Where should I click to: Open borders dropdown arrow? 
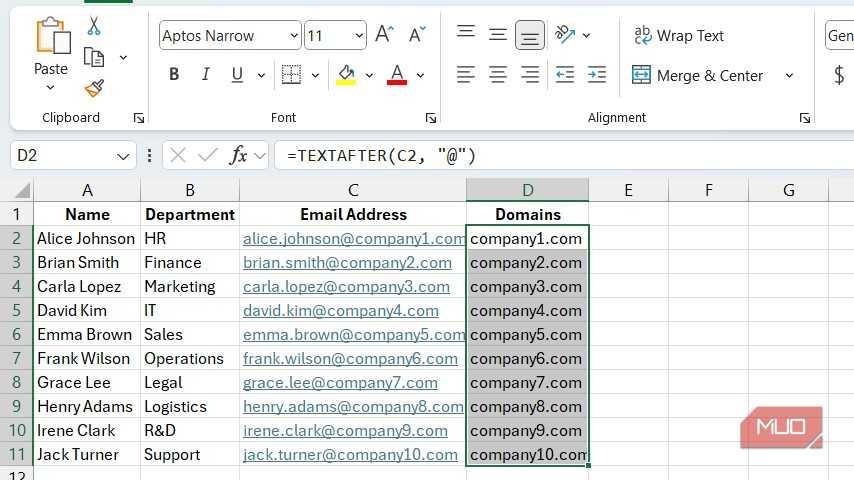(x=315, y=75)
